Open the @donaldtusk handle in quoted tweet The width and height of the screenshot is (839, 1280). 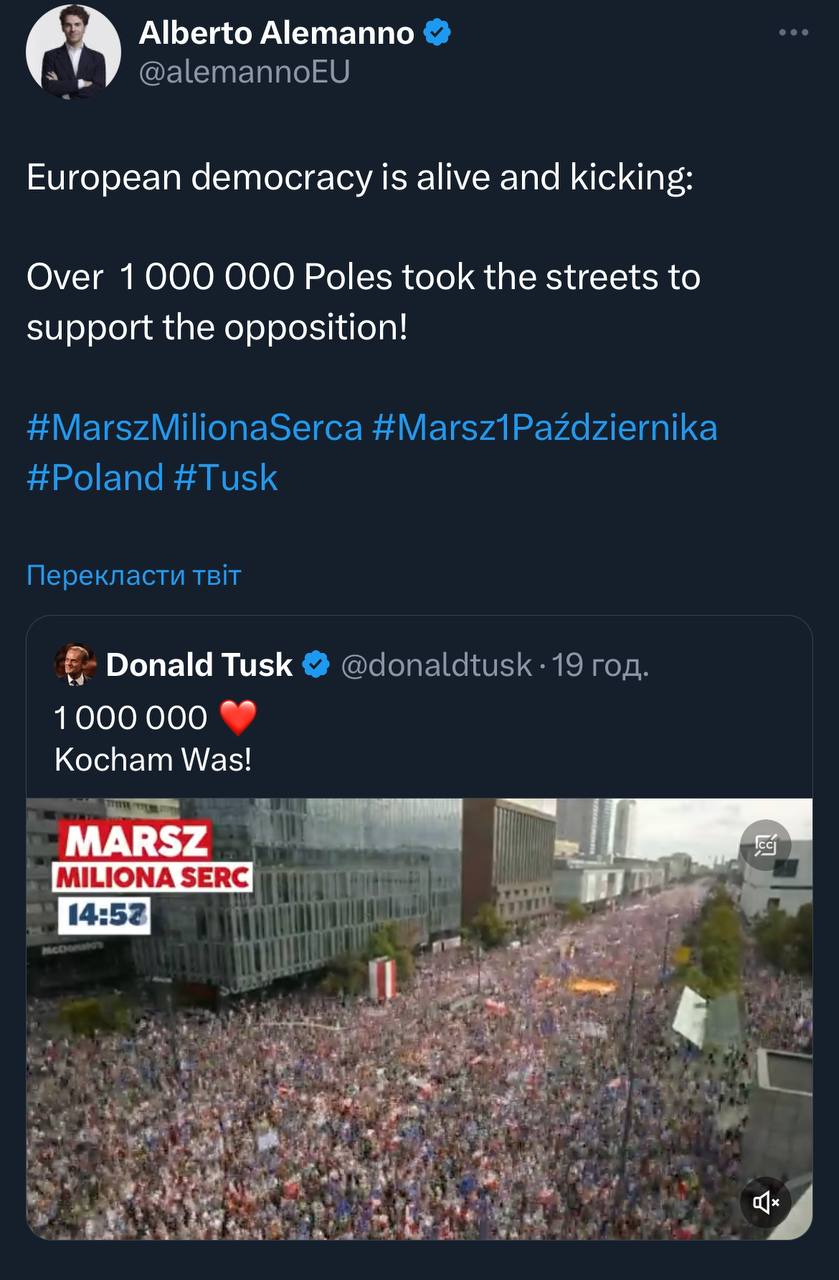[x=436, y=664]
